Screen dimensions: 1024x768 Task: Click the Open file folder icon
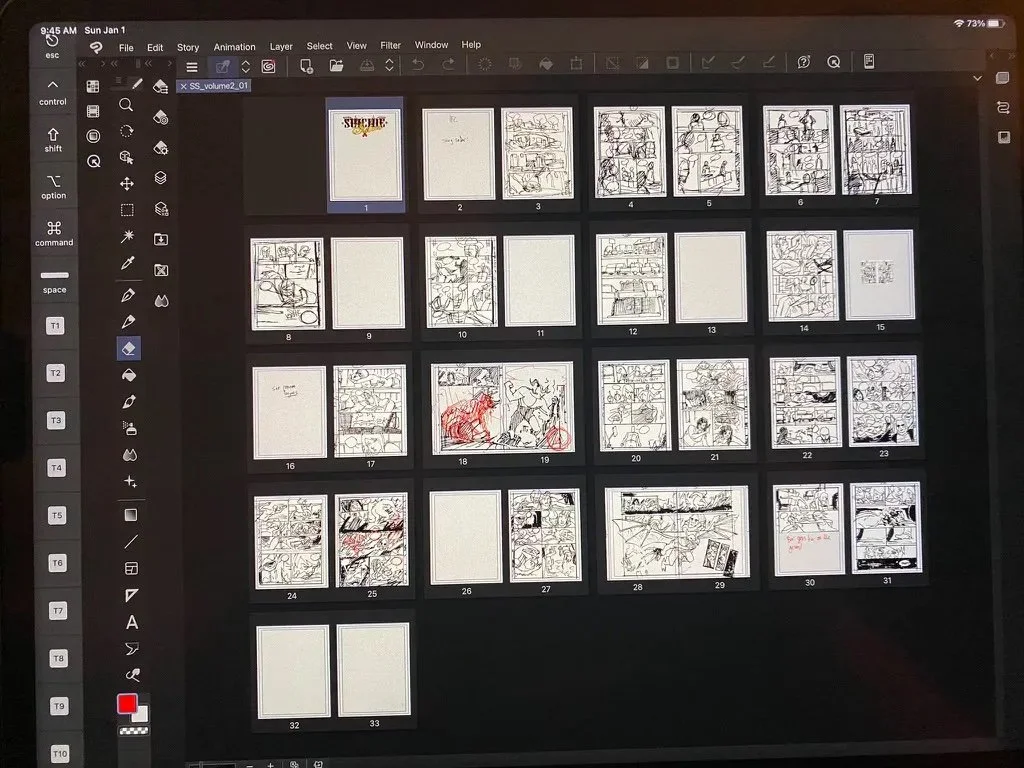point(336,65)
